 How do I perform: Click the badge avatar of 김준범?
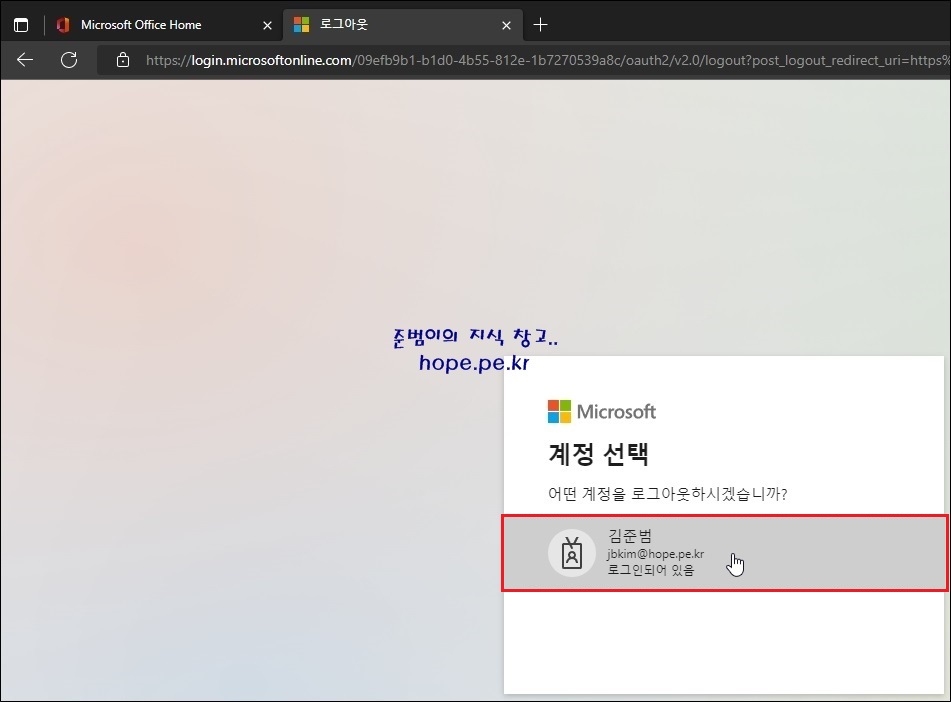point(572,553)
